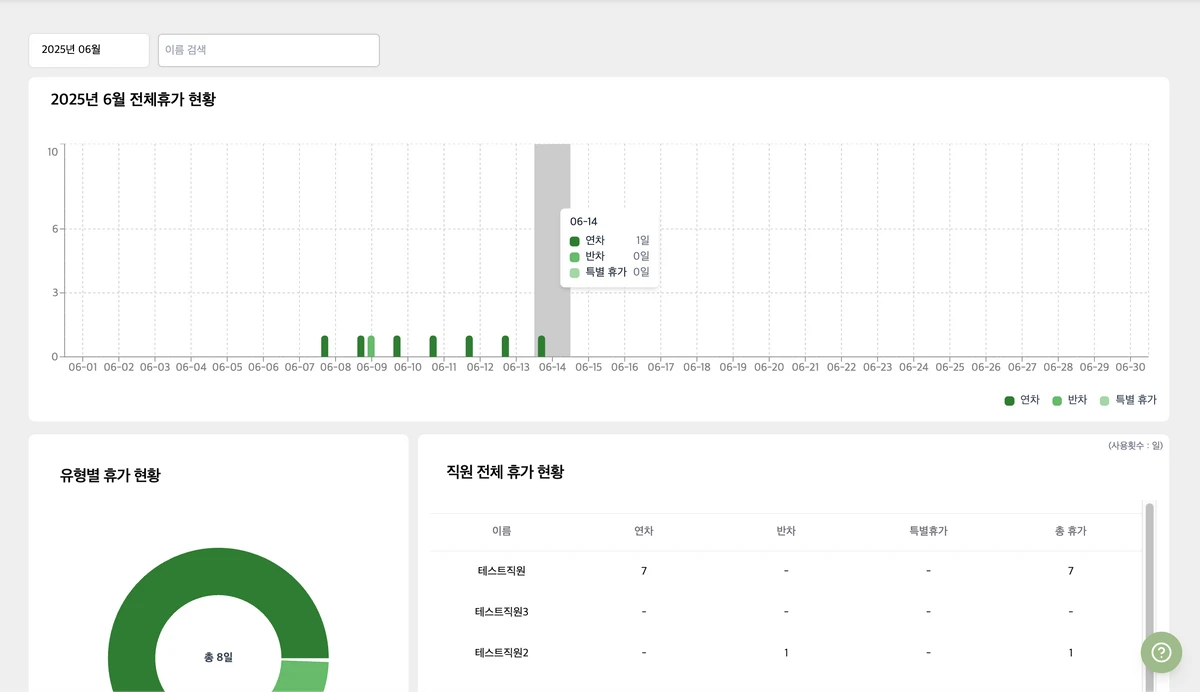1200x692 pixels.
Task: Select the 테스트직원 row name
Action: tap(501, 571)
